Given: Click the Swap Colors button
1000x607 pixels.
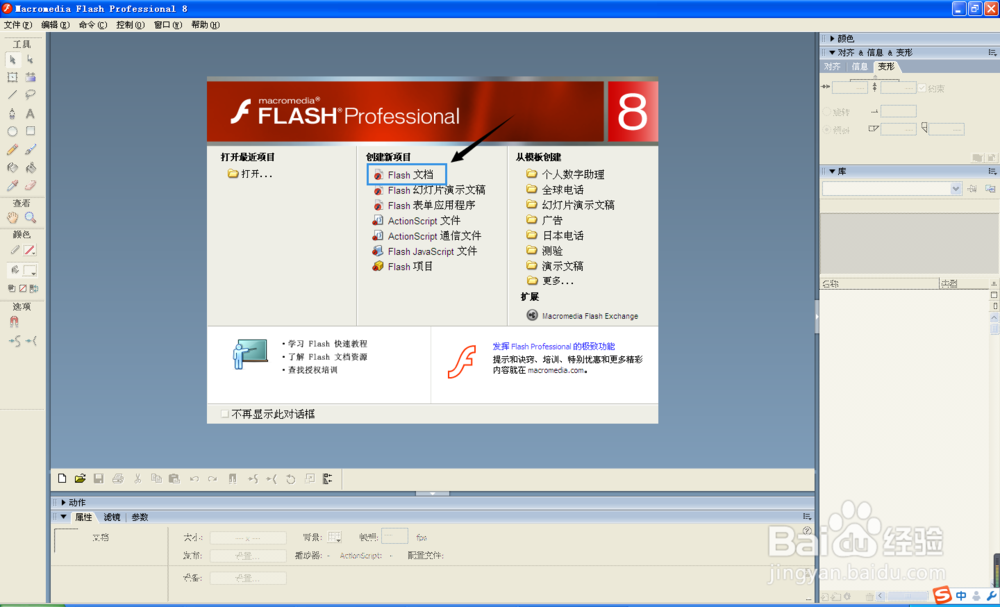Looking at the screenshot, I should [34, 289].
